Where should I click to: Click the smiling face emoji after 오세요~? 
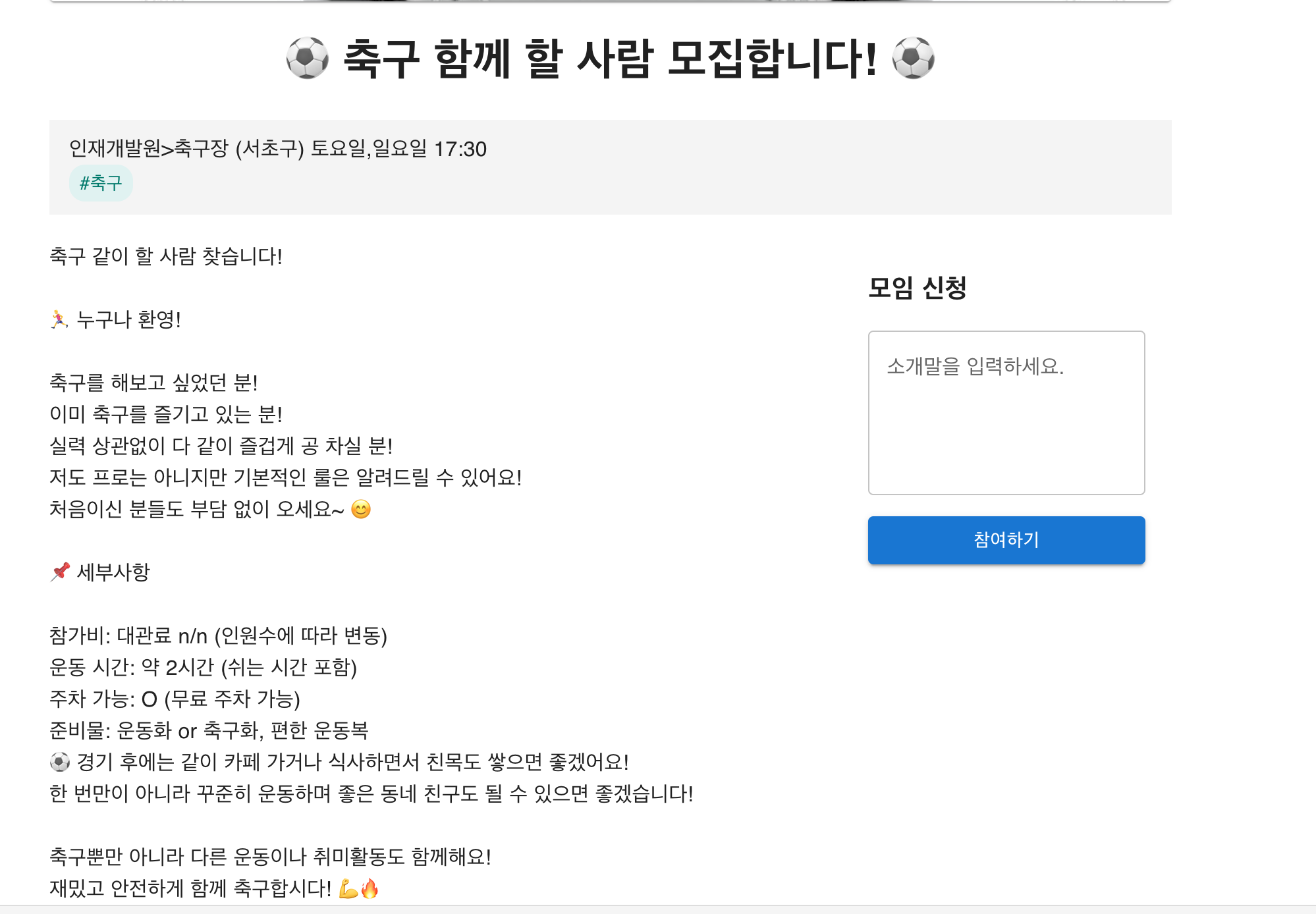point(361,509)
